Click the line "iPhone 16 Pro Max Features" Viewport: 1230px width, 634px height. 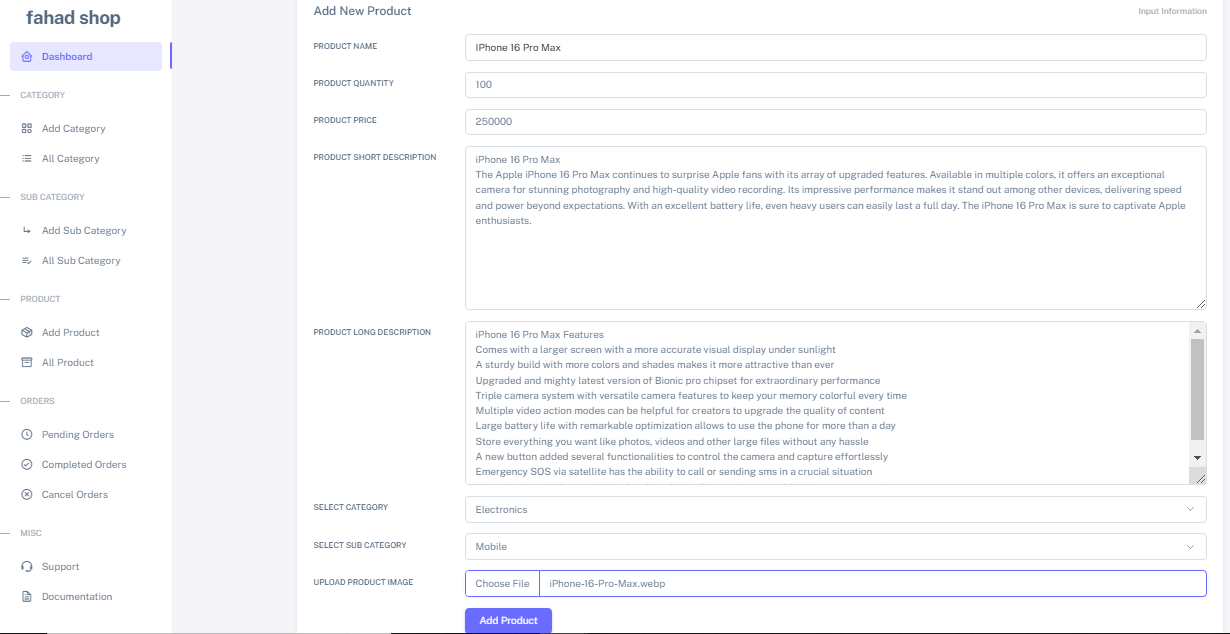(539, 335)
